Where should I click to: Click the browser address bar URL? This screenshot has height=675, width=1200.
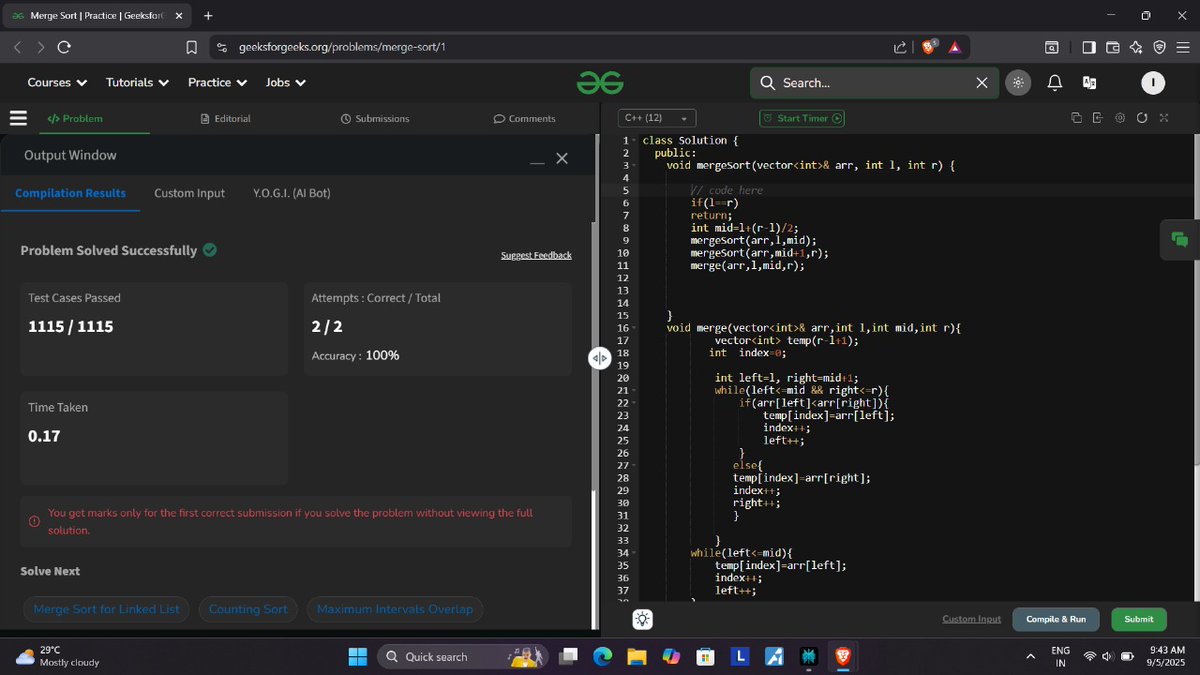pos(342,47)
